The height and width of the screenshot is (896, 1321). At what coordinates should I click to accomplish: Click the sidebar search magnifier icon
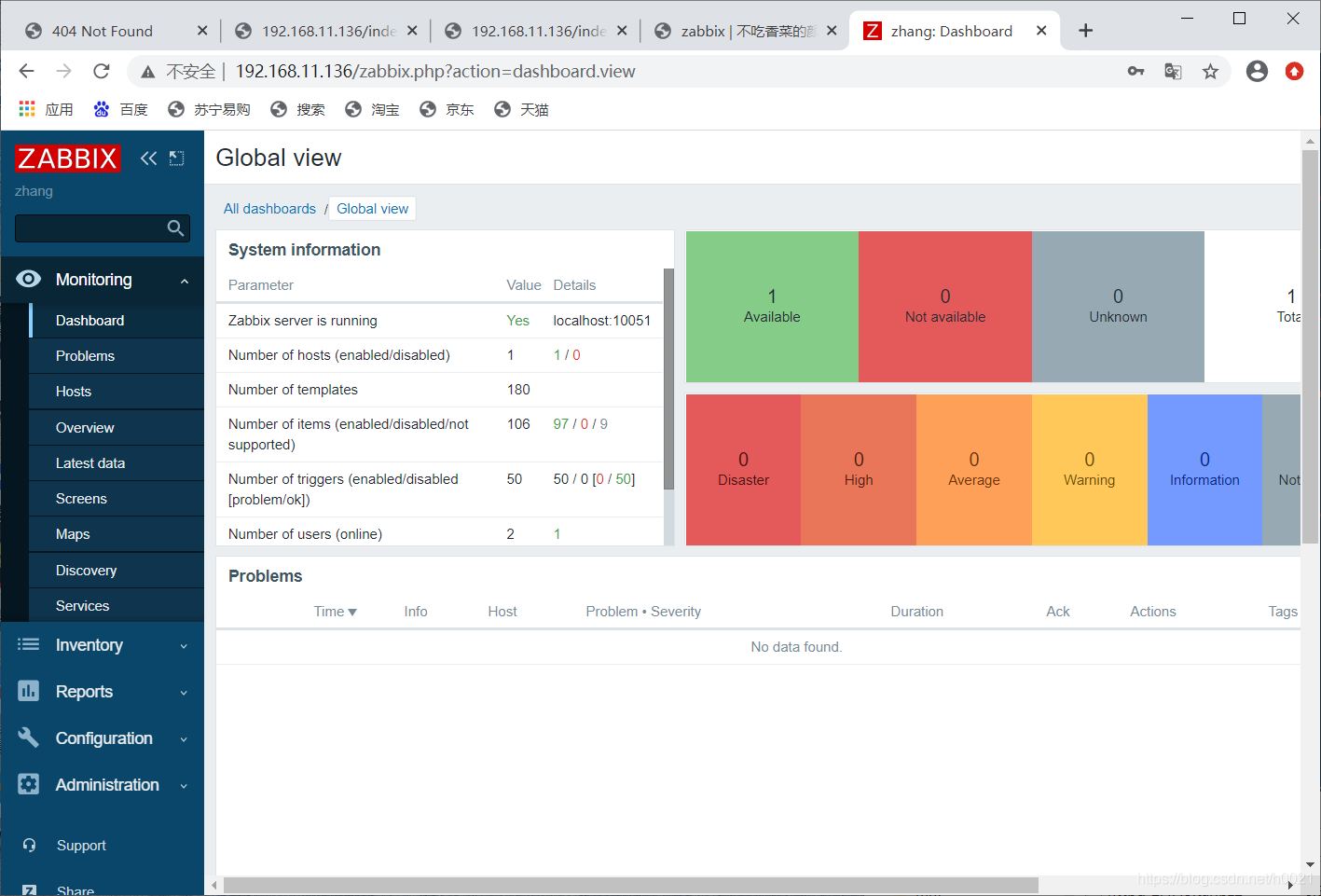[x=175, y=228]
